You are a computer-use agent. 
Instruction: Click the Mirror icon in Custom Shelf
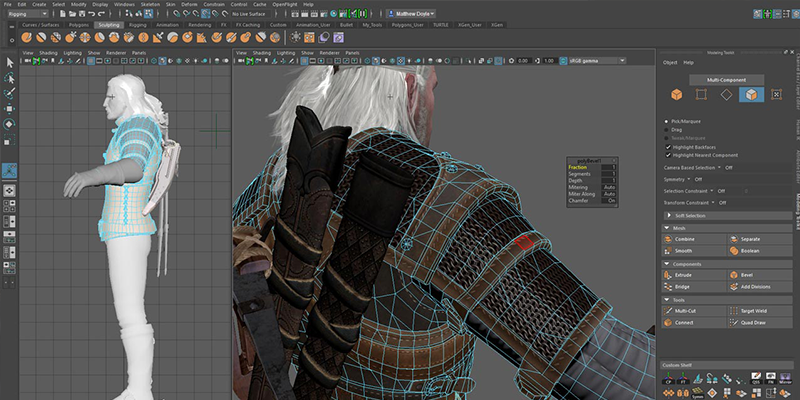786,378
